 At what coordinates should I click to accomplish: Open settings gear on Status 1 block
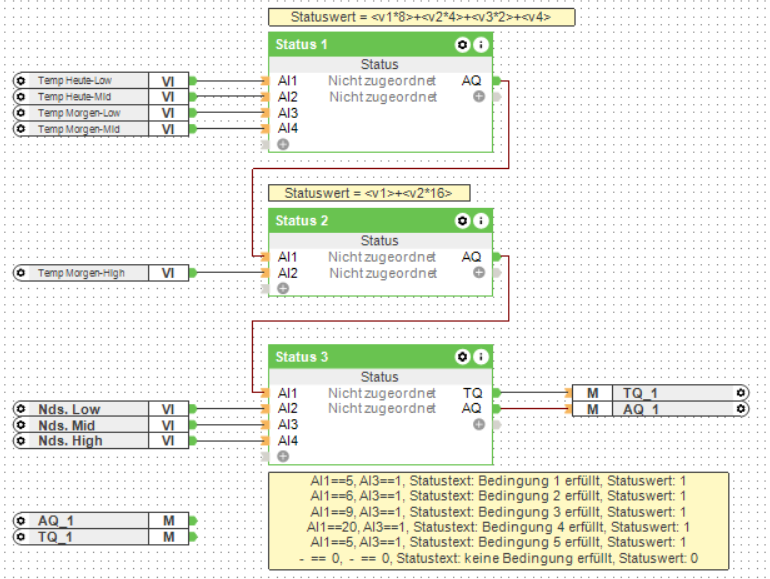coord(462,45)
